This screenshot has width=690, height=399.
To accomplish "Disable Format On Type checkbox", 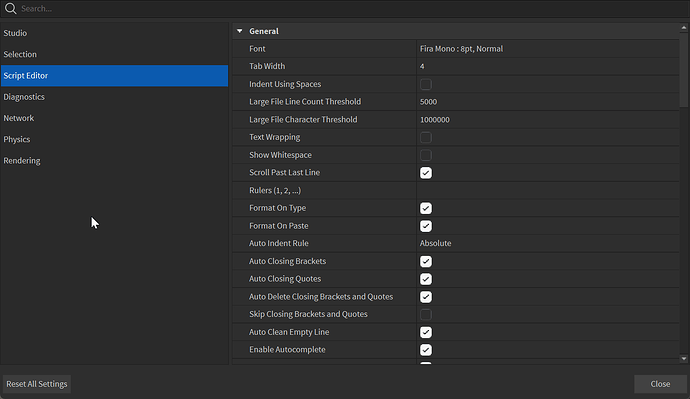I will [x=426, y=208].
